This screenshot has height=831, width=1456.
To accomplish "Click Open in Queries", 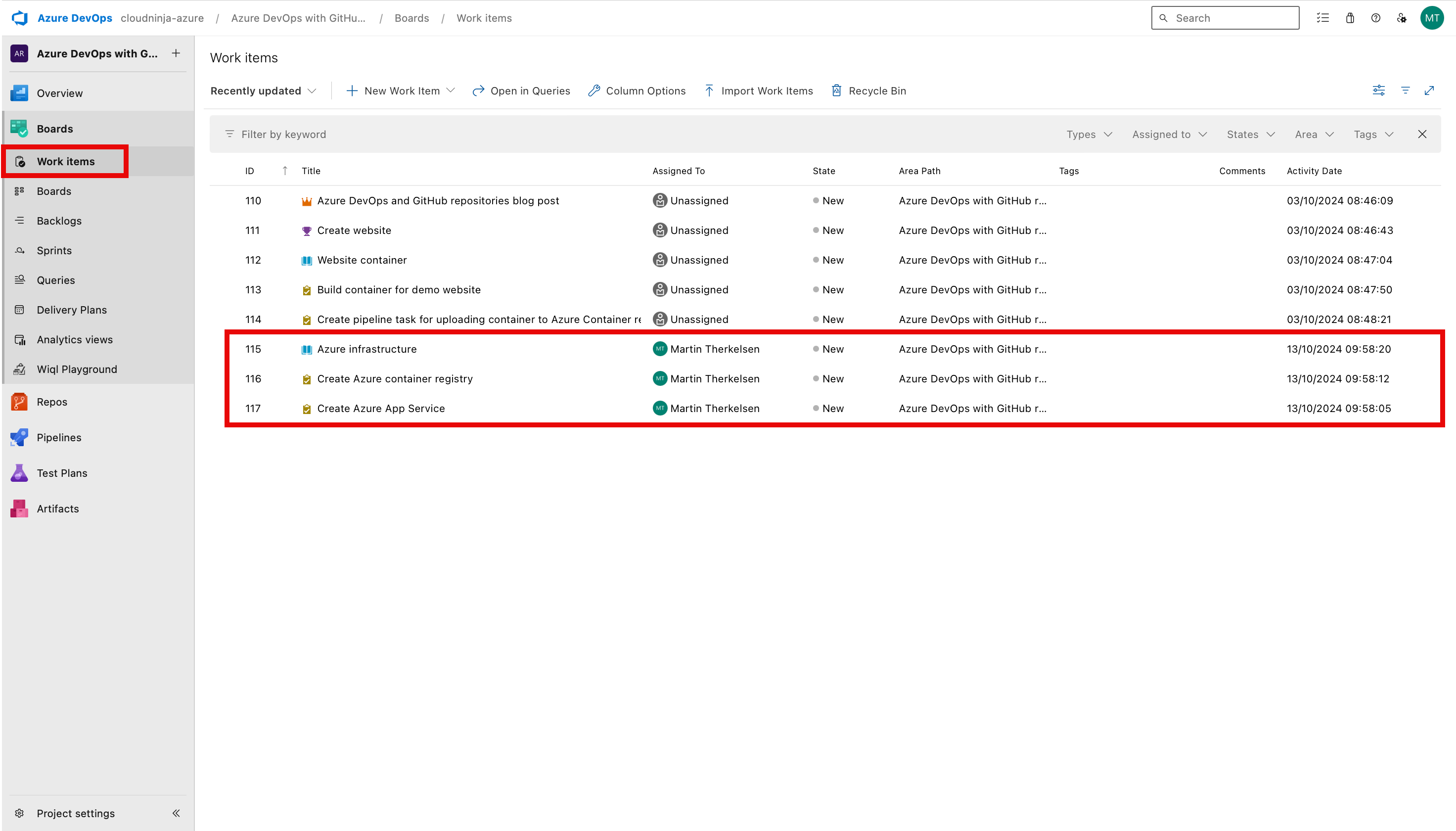I will coord(521,91).
